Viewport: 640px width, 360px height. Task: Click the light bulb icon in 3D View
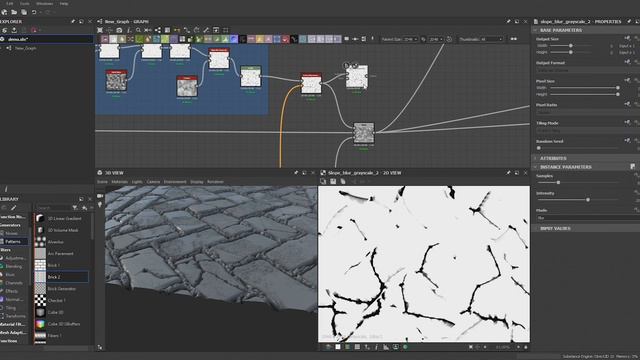coord(100,205)
